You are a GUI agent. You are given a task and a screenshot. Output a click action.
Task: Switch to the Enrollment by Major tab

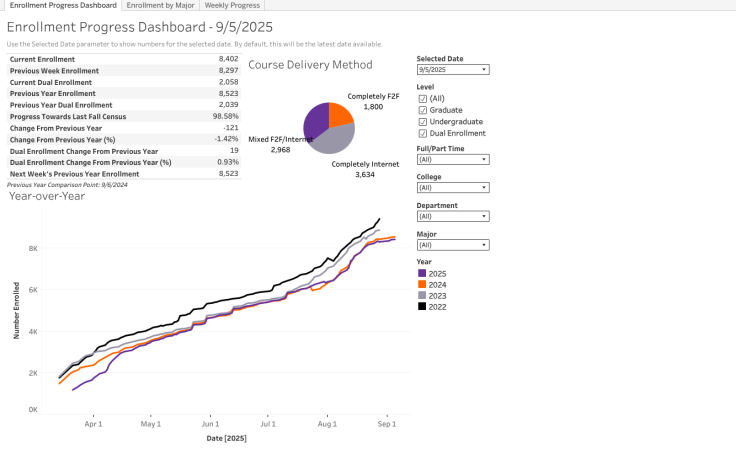159,6
